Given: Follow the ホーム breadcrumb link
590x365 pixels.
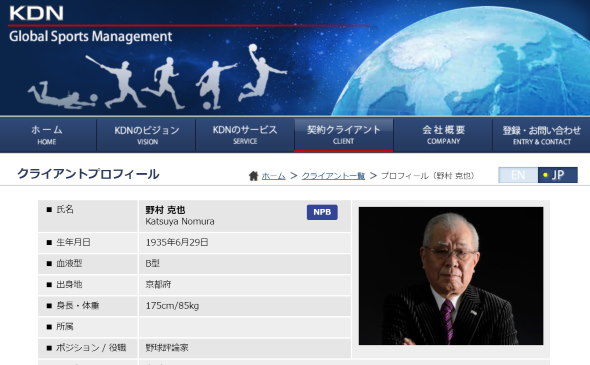Looking at the screenshot, I should click(x=274, y=176).
